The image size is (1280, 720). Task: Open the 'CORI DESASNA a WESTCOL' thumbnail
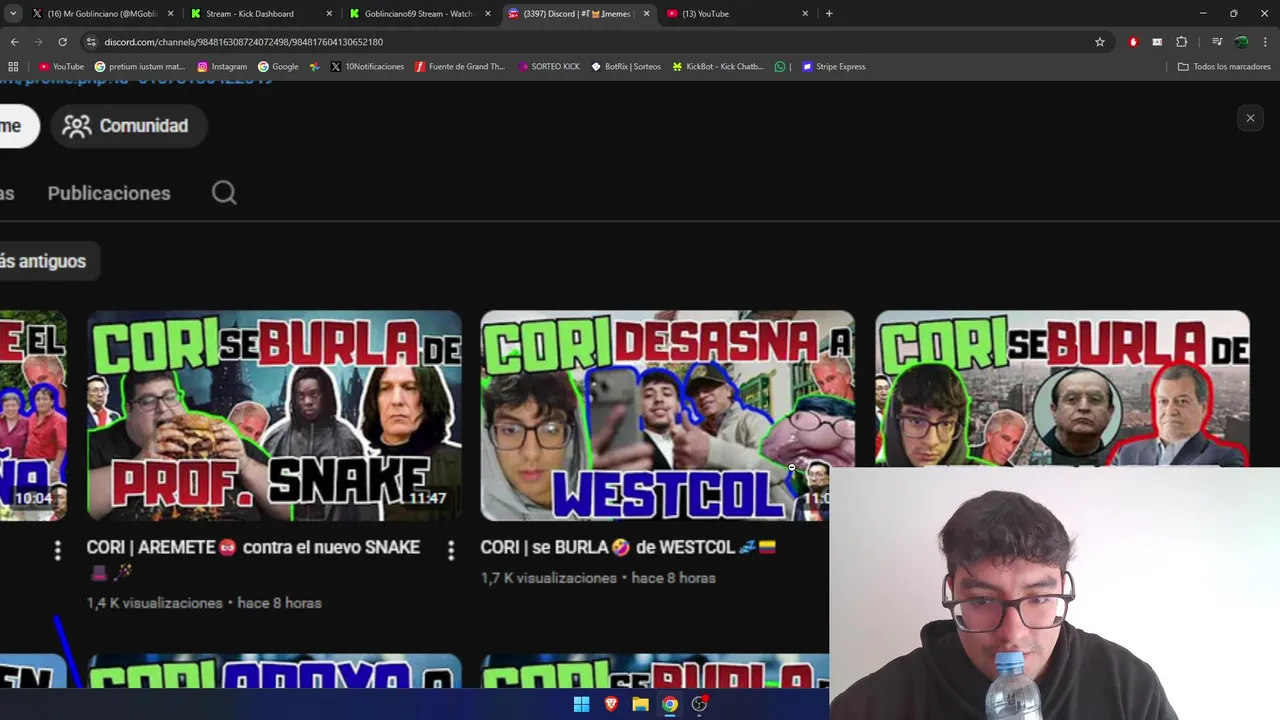tap(667, 415)
